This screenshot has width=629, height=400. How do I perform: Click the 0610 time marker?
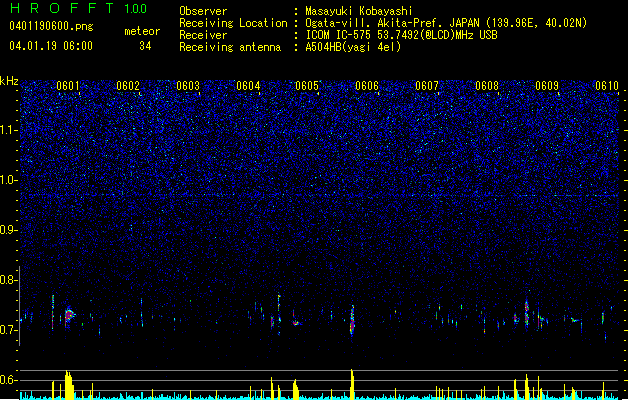(x=607, y=86)
